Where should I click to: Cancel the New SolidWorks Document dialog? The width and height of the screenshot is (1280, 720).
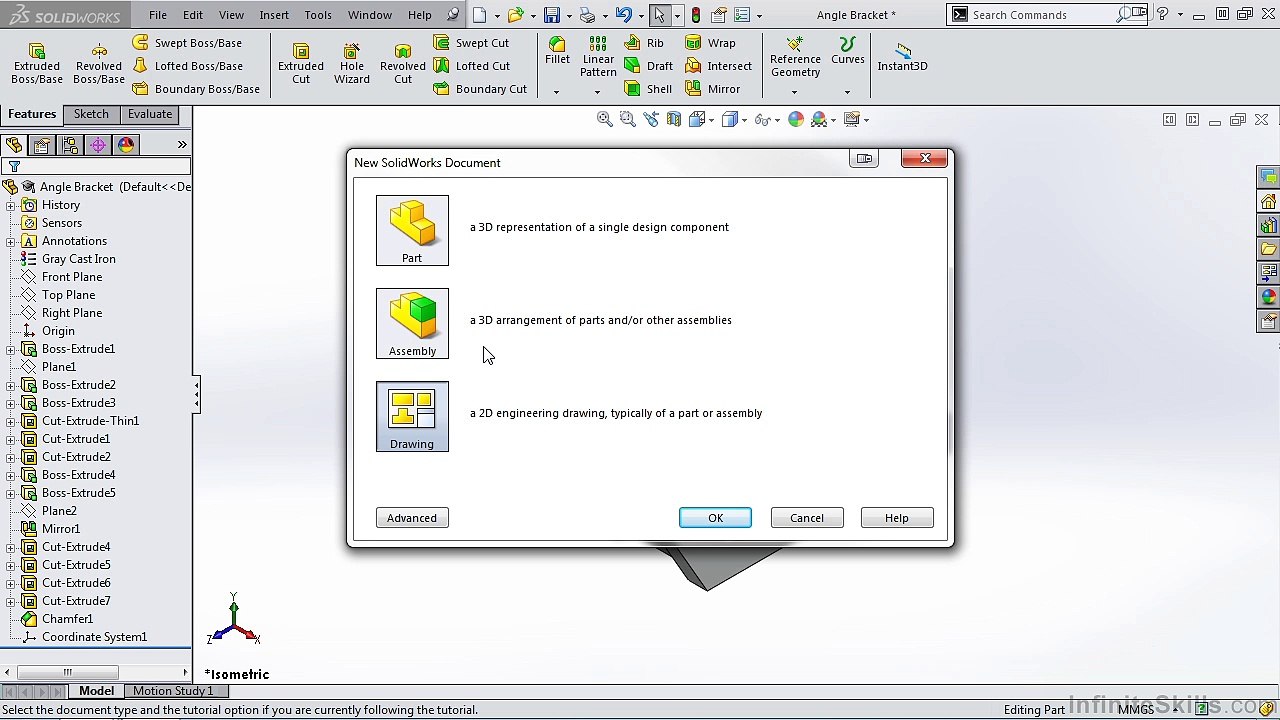coord(807,518)
